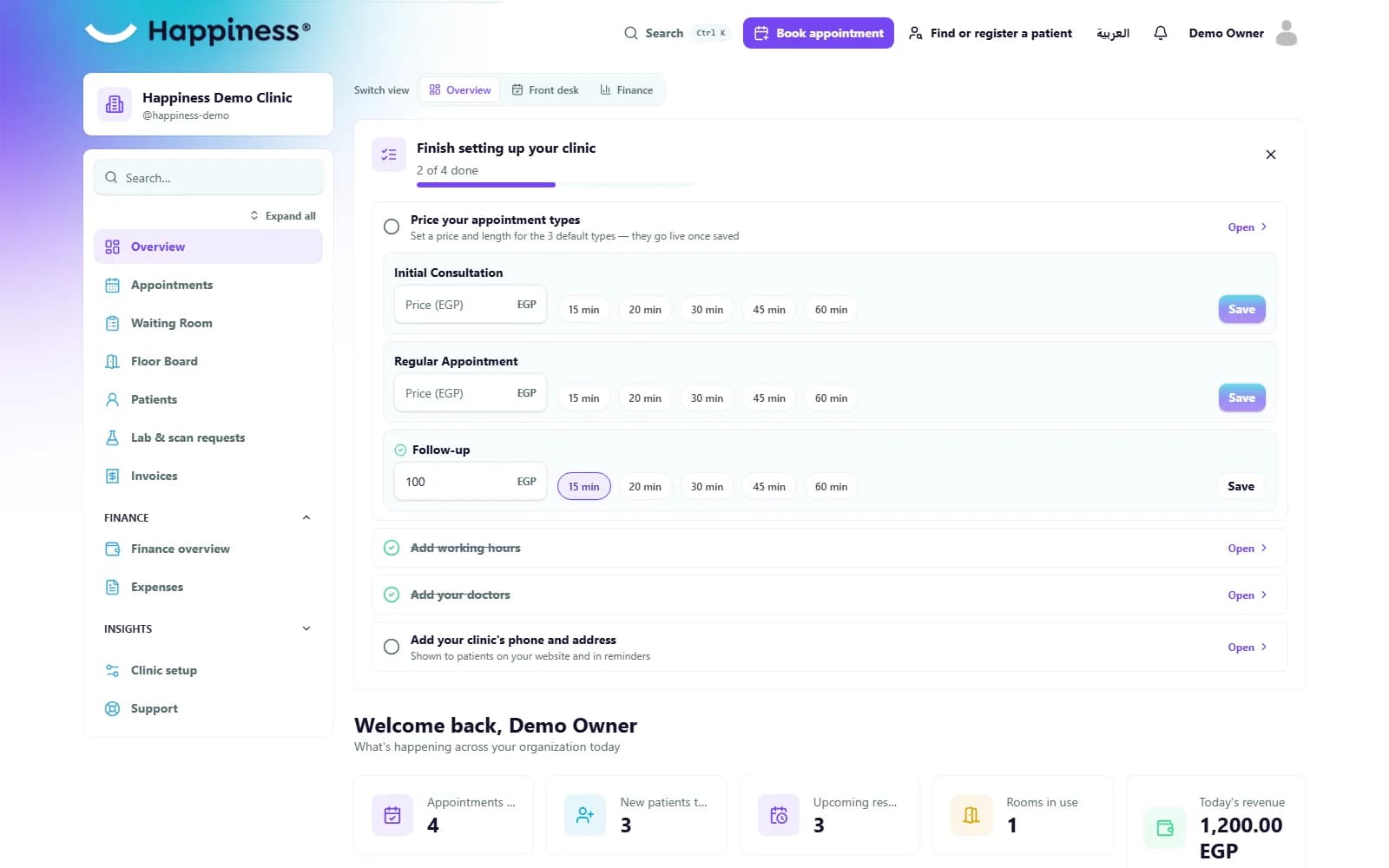This screenshot has height=868, width=1389.
Task: Open the Waiting Room sidebar icon
Action: (x=112, y=323)
